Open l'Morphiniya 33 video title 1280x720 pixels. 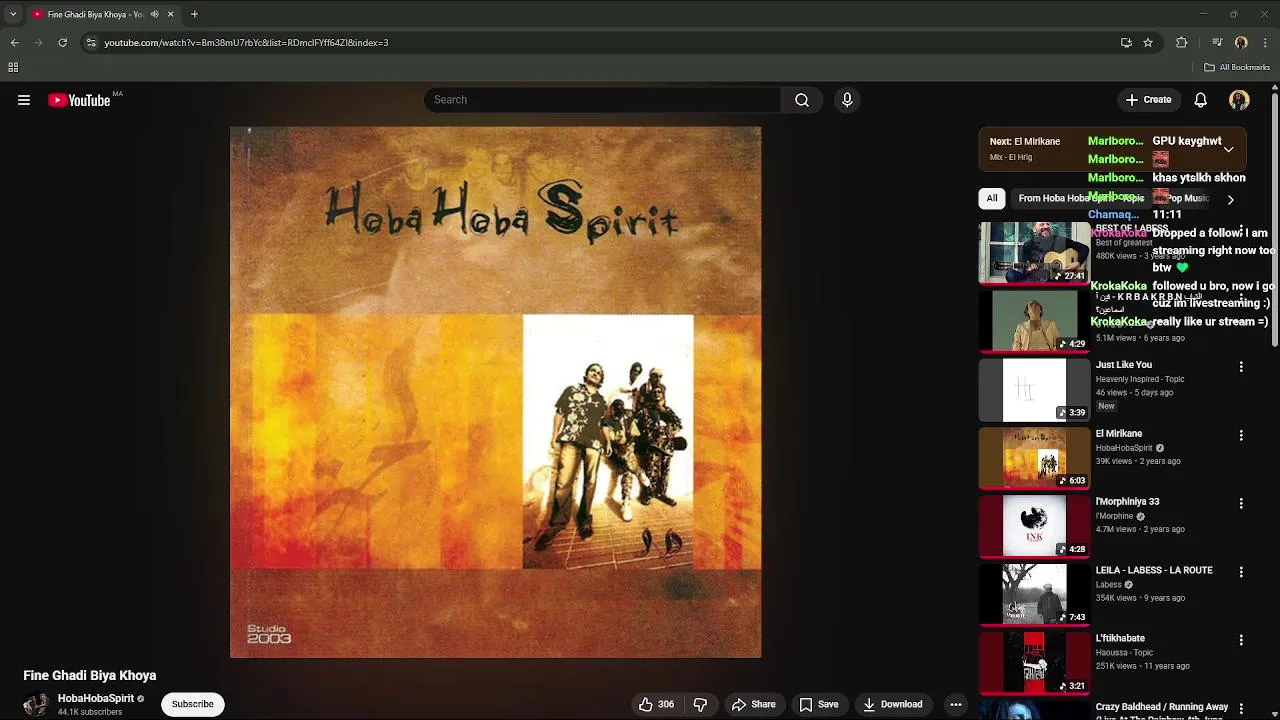coord(1127,501)
